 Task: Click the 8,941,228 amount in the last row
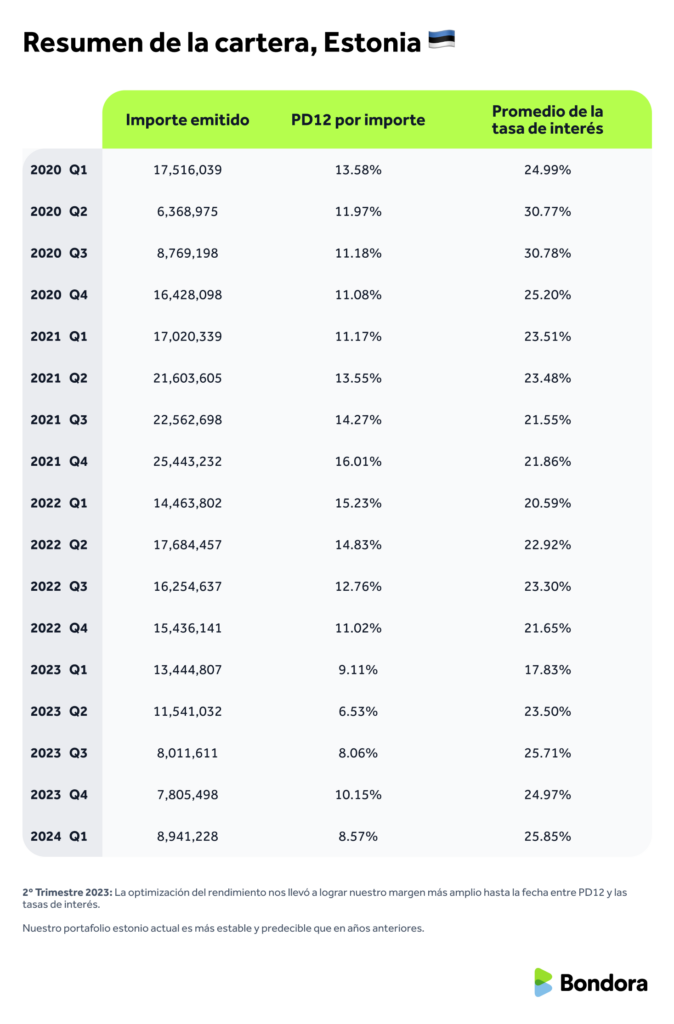click(x=187, y=836)
